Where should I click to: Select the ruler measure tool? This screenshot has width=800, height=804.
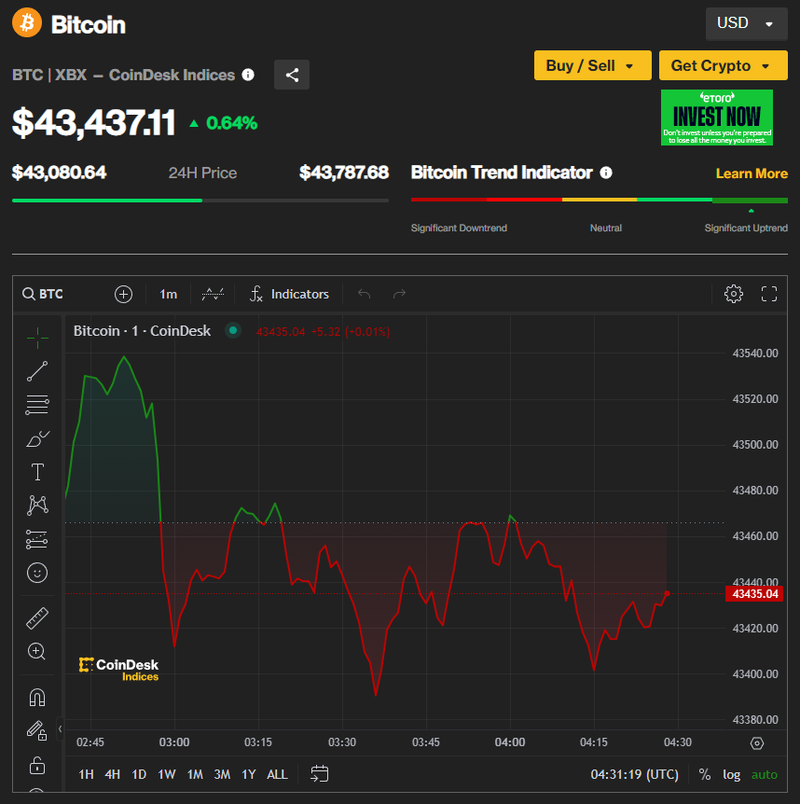(37, 618)
